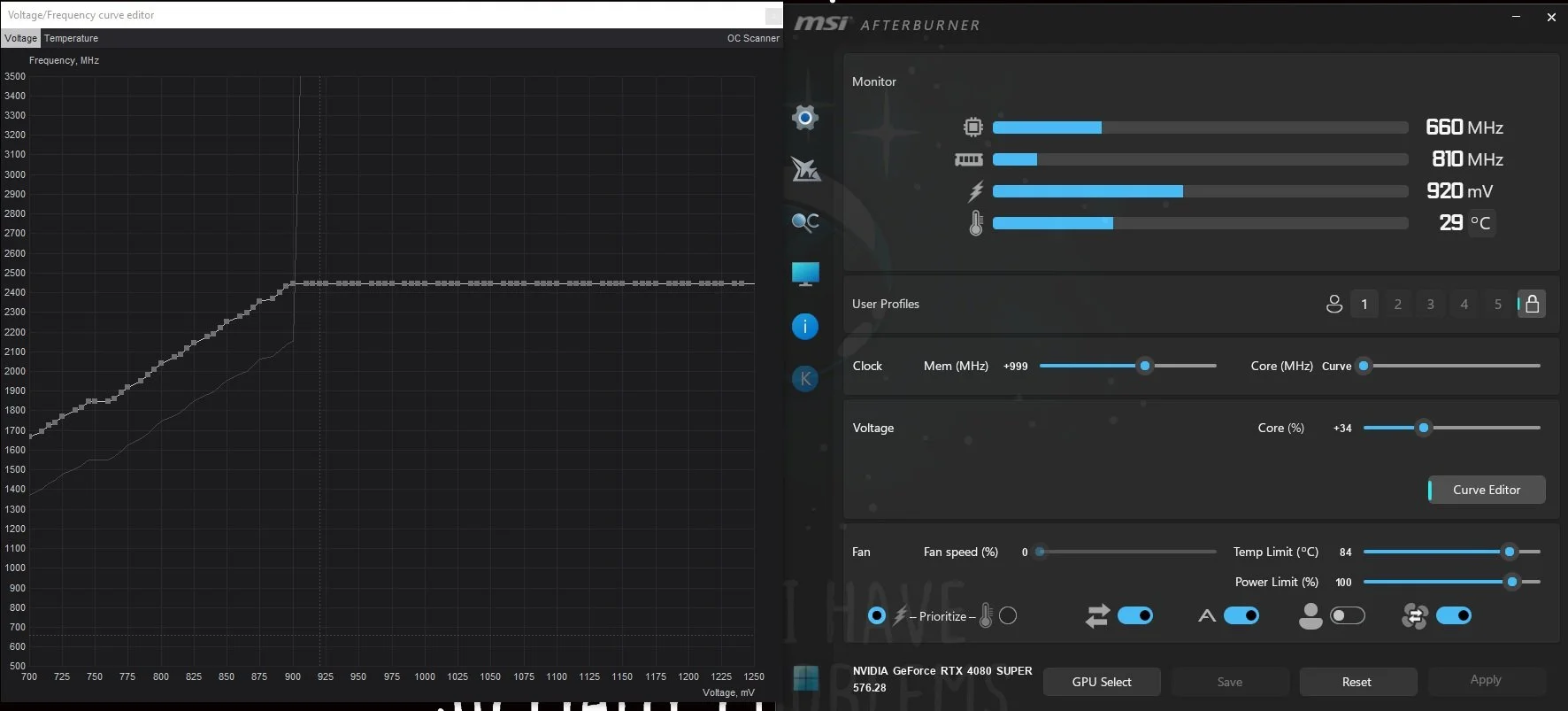
Task: Select user profile 4
Action: (1464, 304)
